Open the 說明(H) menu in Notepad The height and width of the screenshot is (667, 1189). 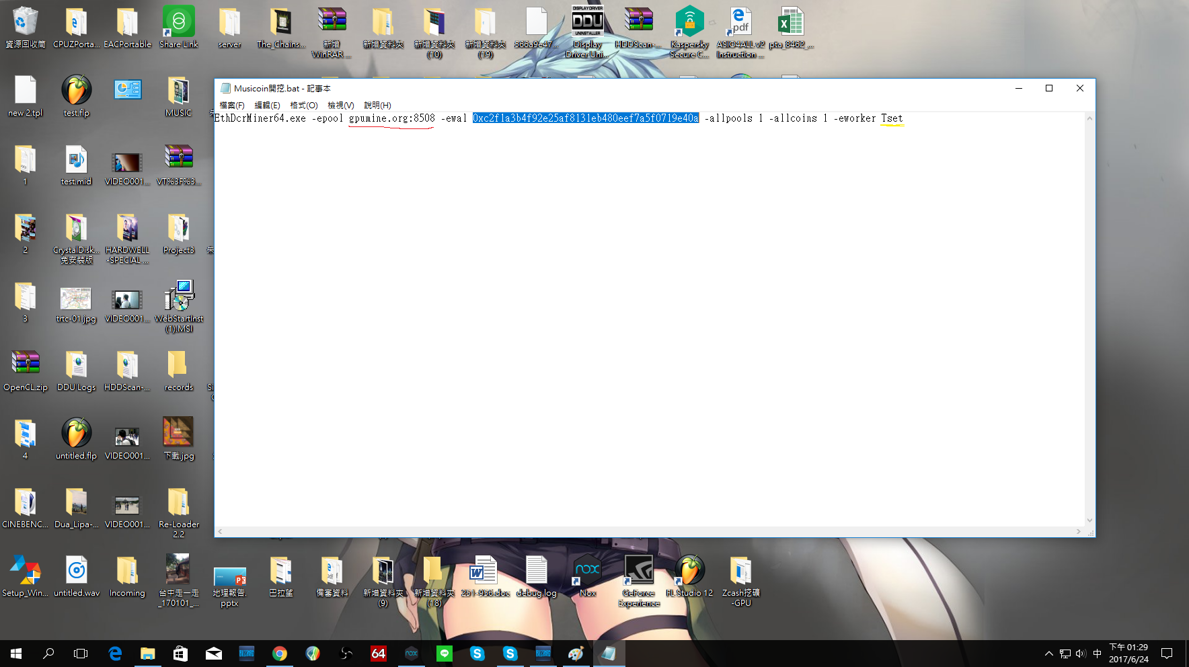[x=377, y=105]
